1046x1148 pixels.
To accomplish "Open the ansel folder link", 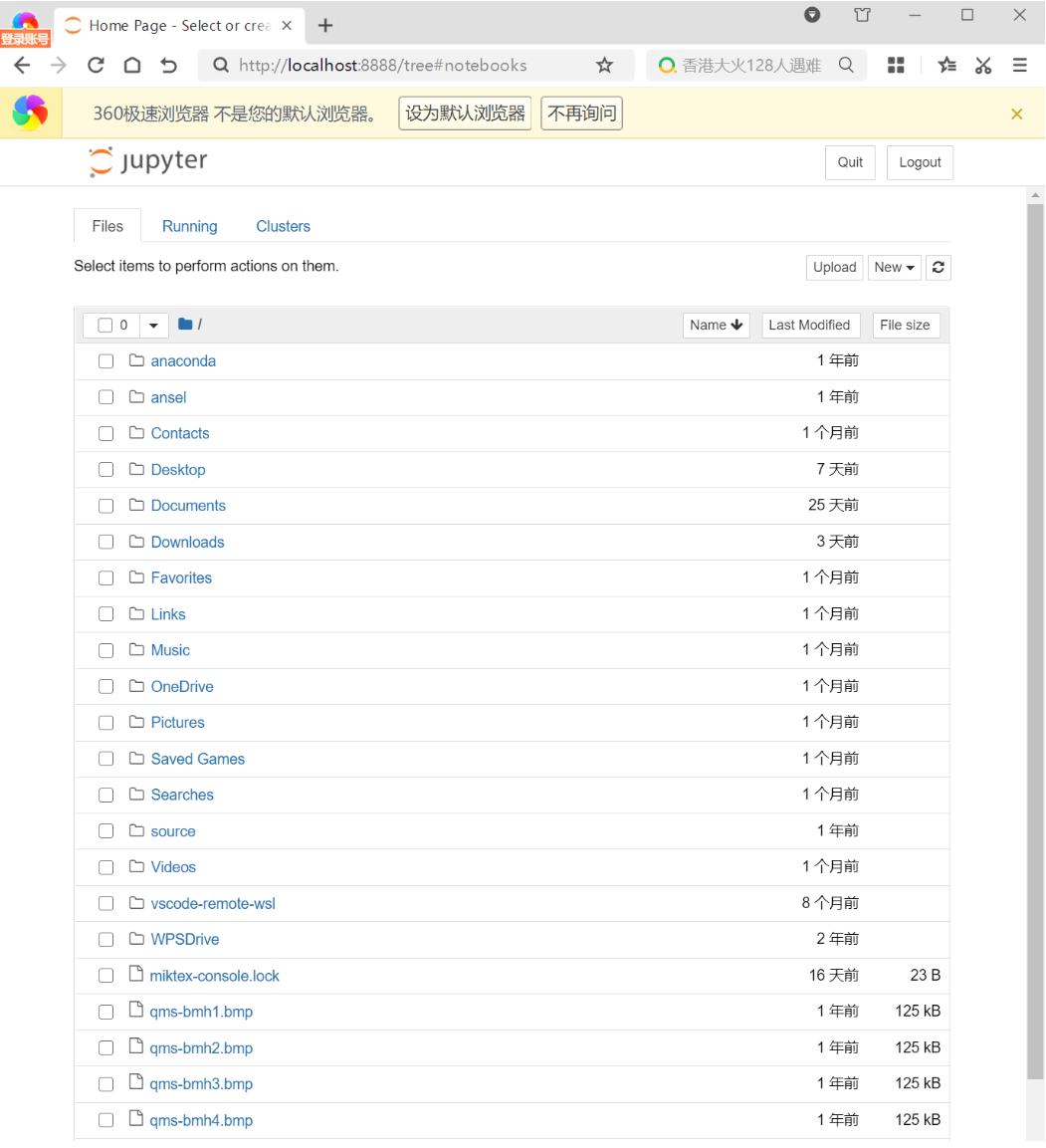I will point(168,397).
